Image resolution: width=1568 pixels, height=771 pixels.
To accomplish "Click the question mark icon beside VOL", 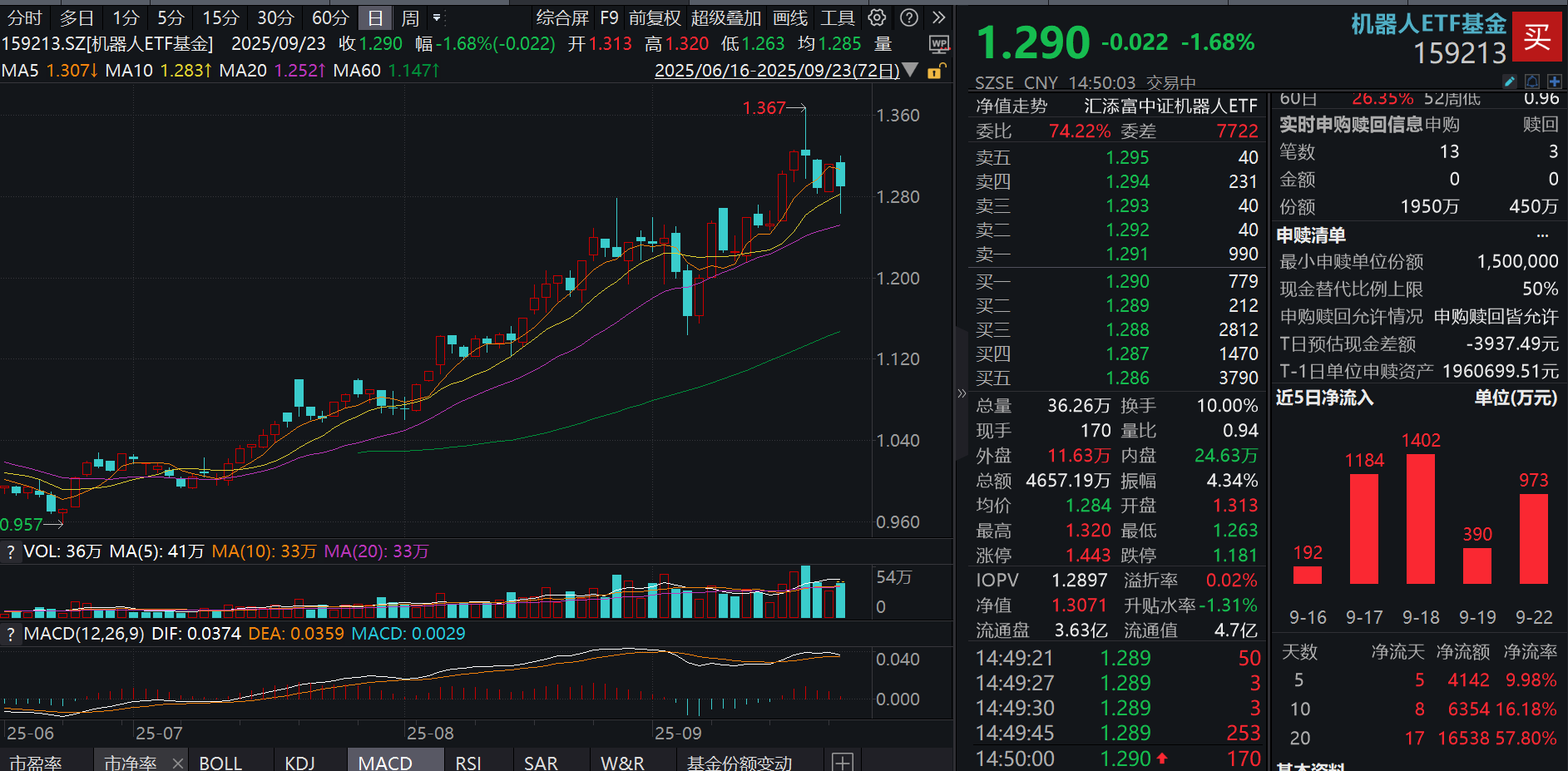I will tap(10, 551).
